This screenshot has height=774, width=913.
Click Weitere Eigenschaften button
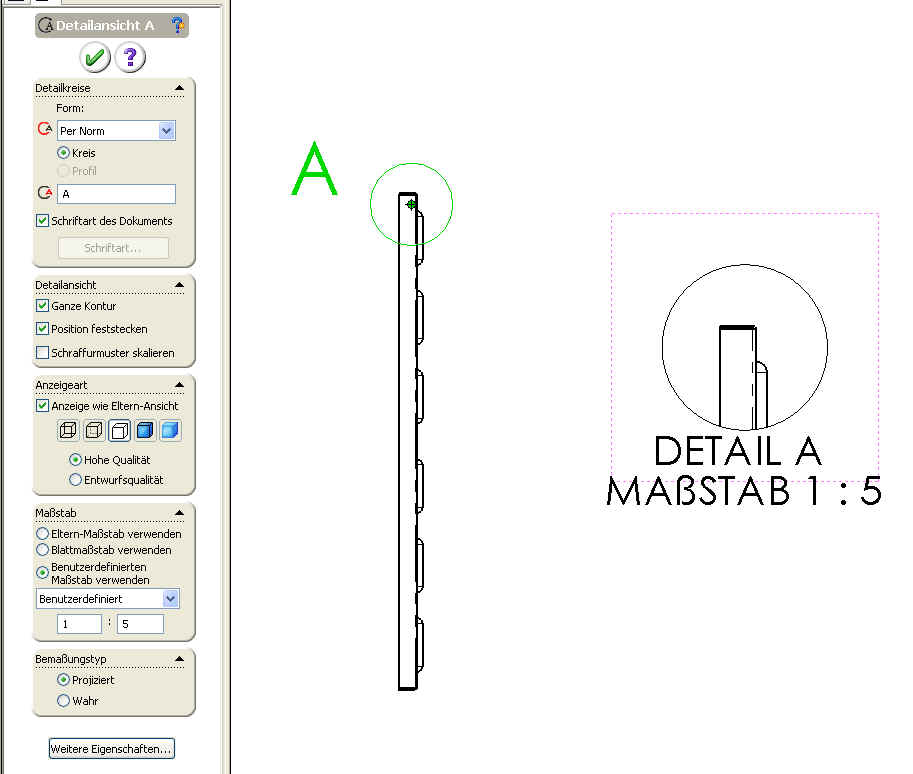coord(112,749)
